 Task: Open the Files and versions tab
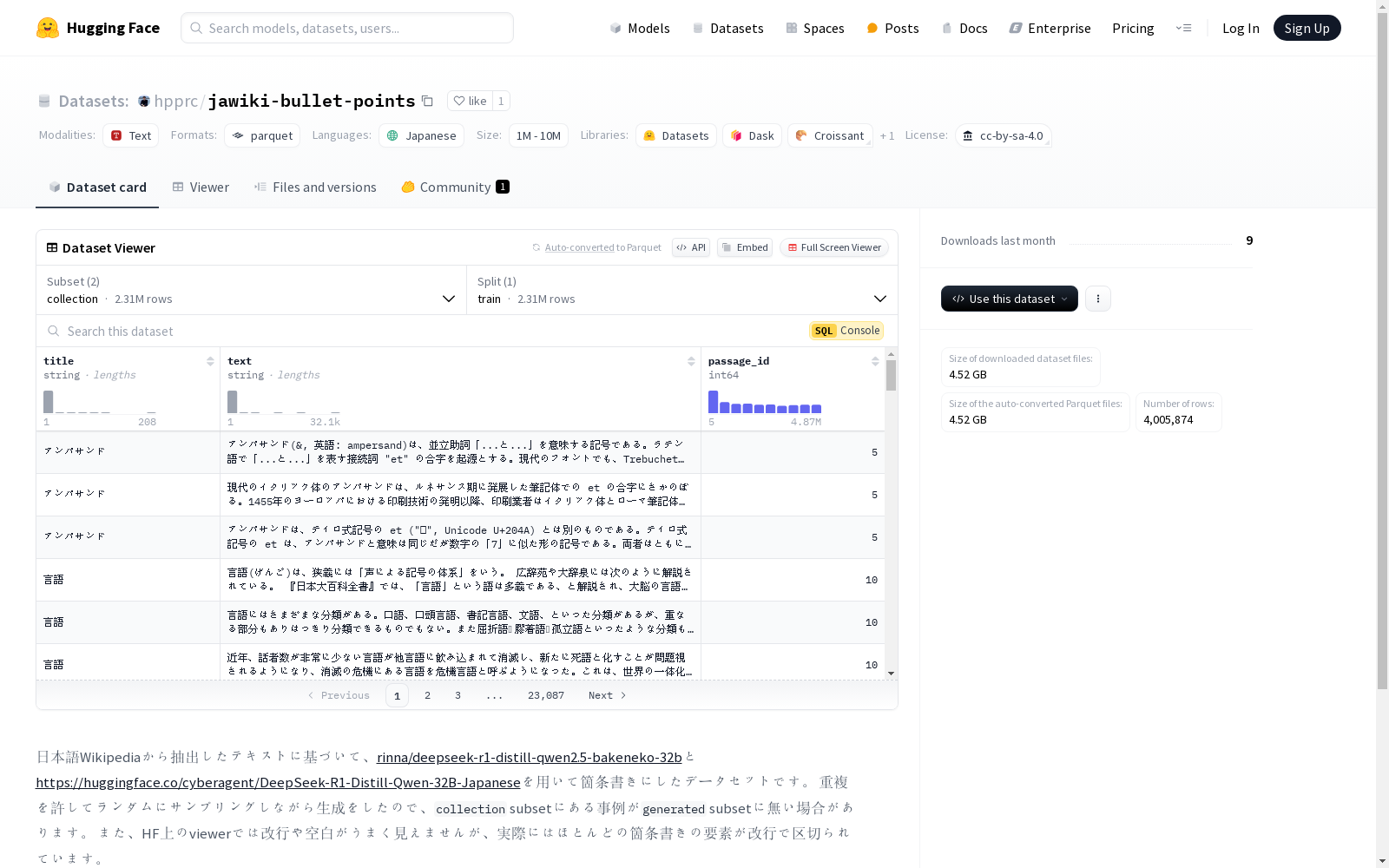[x=315, y=187]
